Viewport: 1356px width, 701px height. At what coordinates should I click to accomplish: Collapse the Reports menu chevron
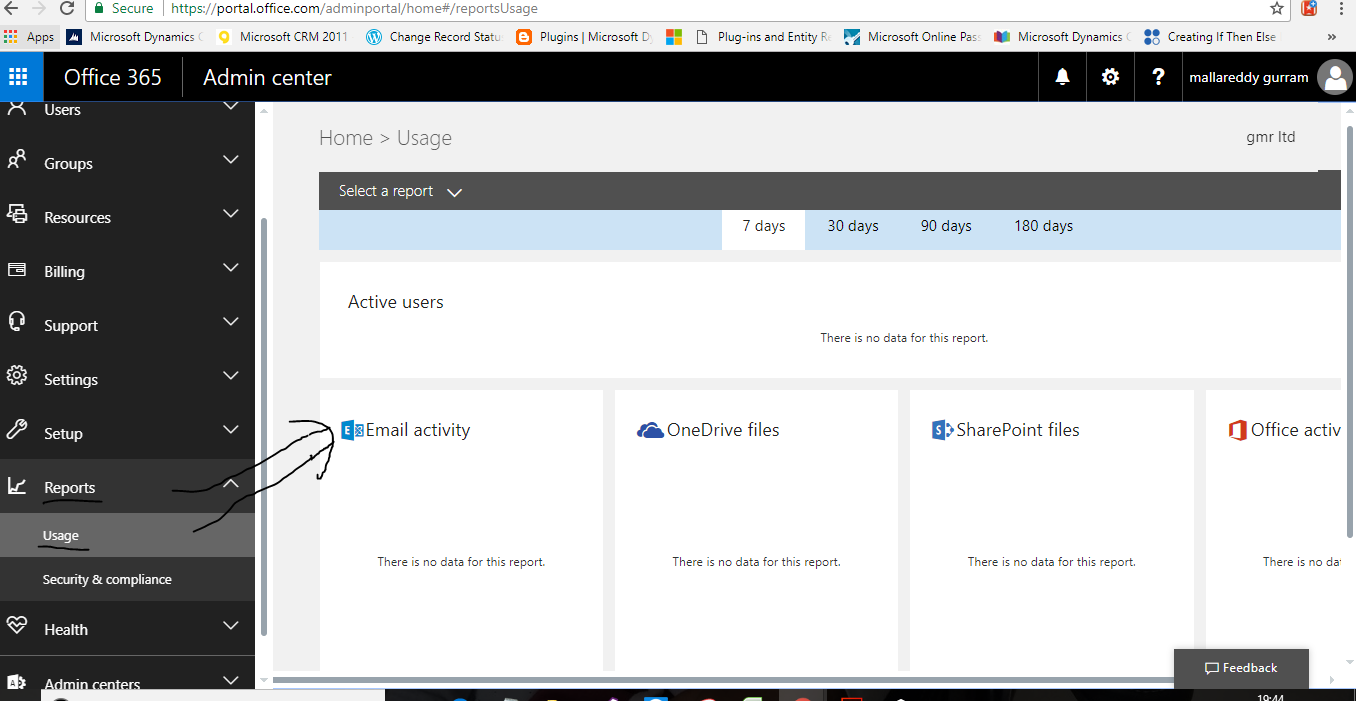(x=231, y=484)
